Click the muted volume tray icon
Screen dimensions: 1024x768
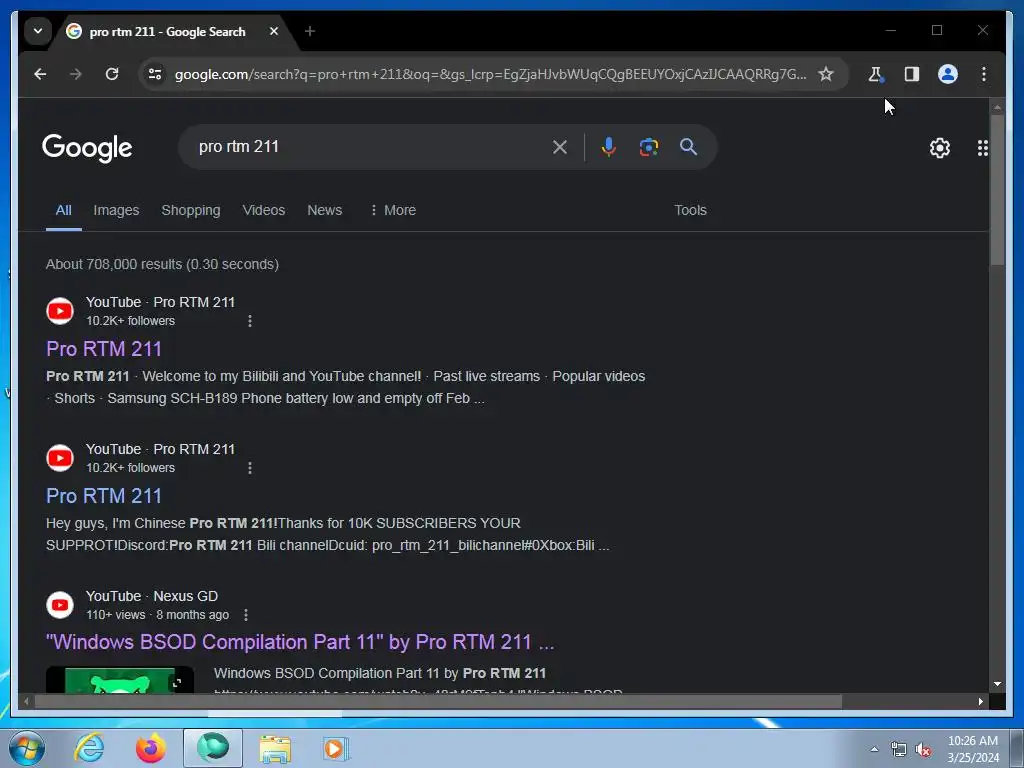tap(923, 750)
